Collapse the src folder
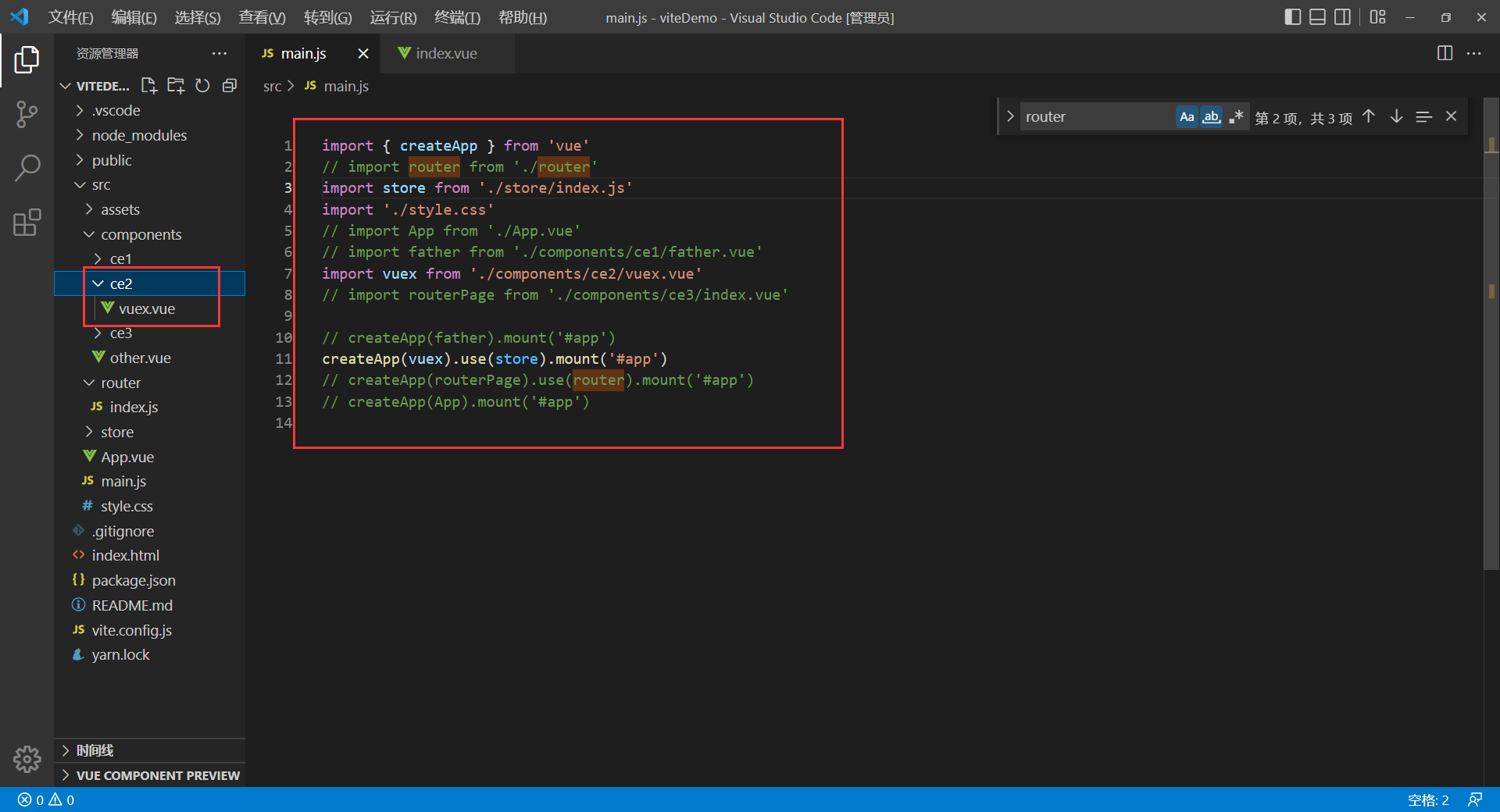Image resolution: width=1500 pixels, height=812 pixels. [x=150, y=185]
